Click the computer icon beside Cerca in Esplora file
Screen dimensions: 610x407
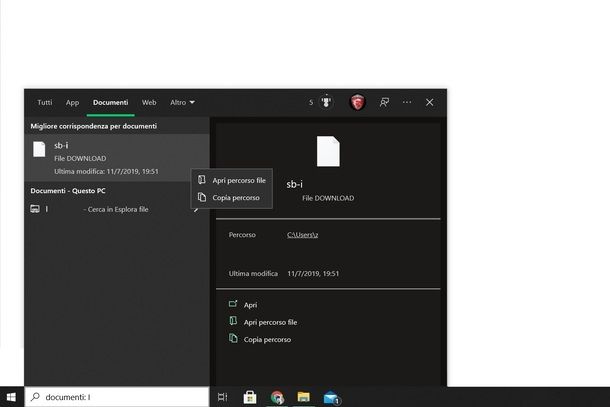[x=35, y=209]
